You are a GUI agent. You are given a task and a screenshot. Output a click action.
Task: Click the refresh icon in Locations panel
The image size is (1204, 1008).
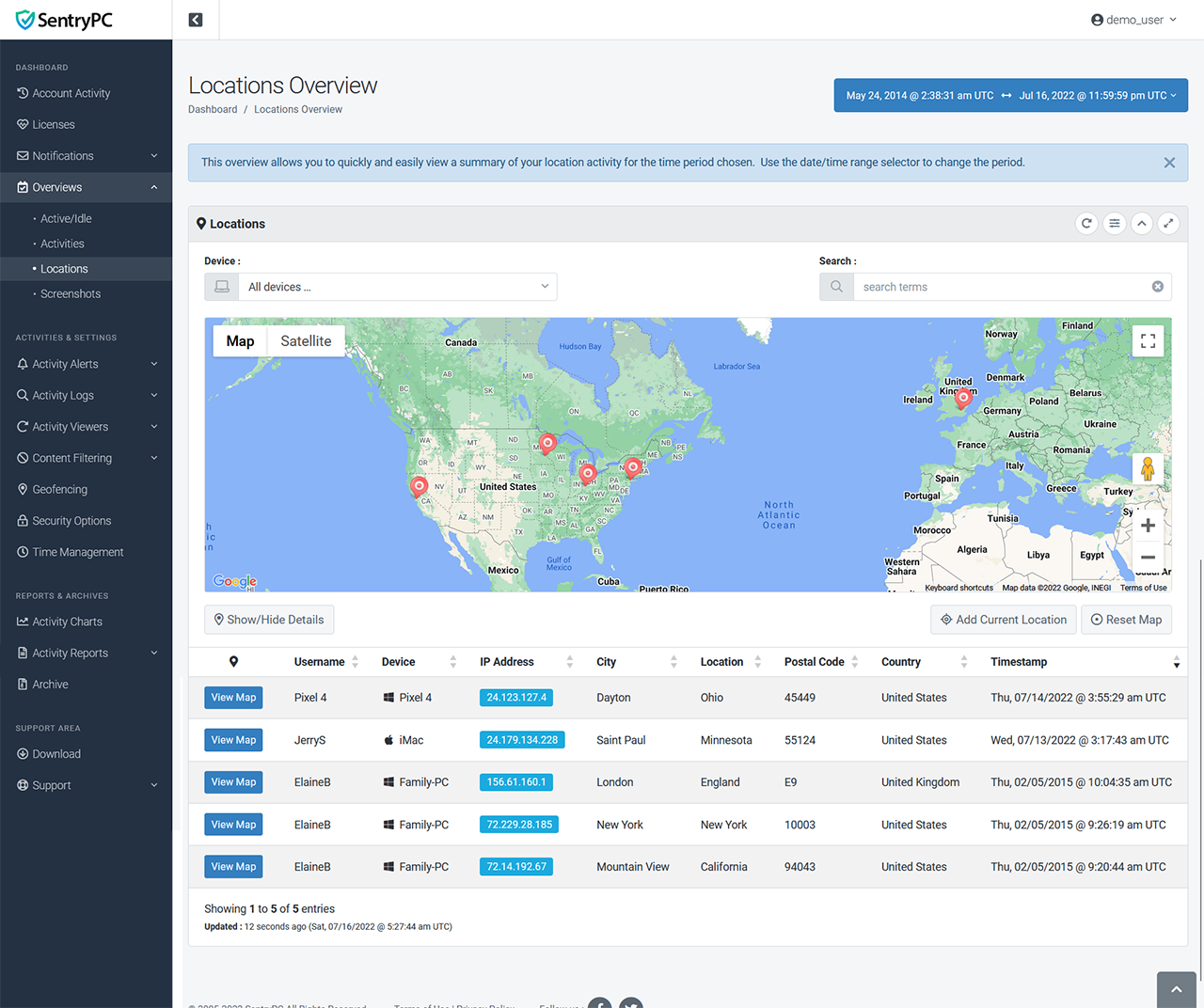click(x=1086, y=224)
